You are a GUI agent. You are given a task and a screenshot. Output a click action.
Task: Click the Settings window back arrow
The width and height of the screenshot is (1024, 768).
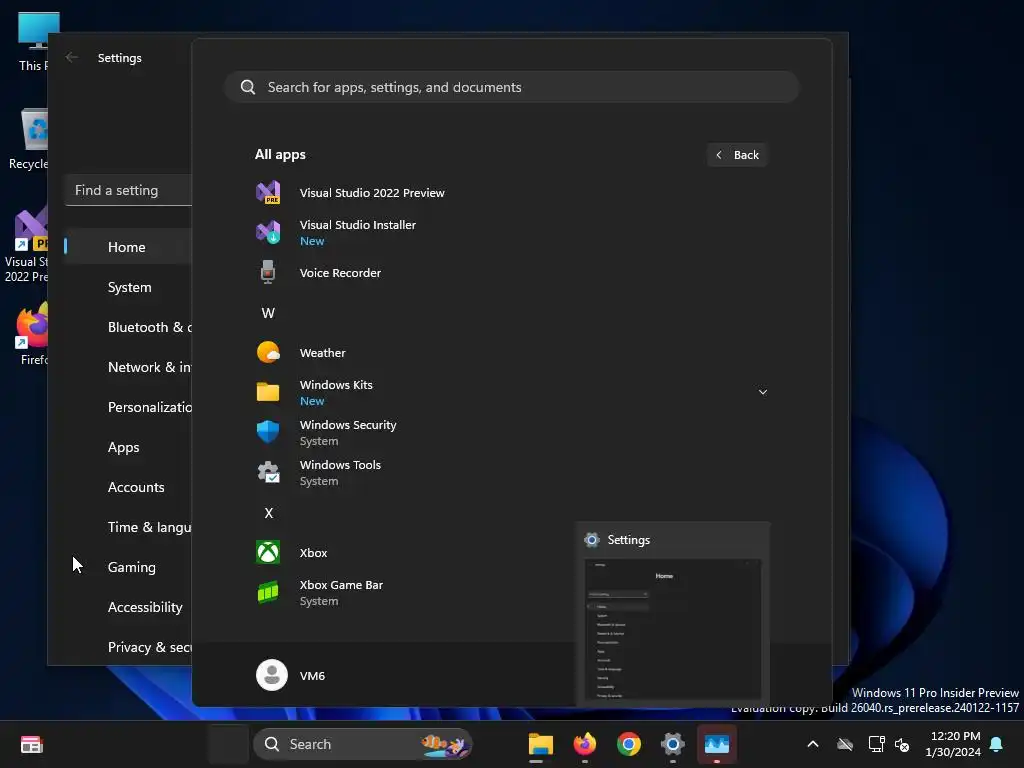tap(72, 57)
